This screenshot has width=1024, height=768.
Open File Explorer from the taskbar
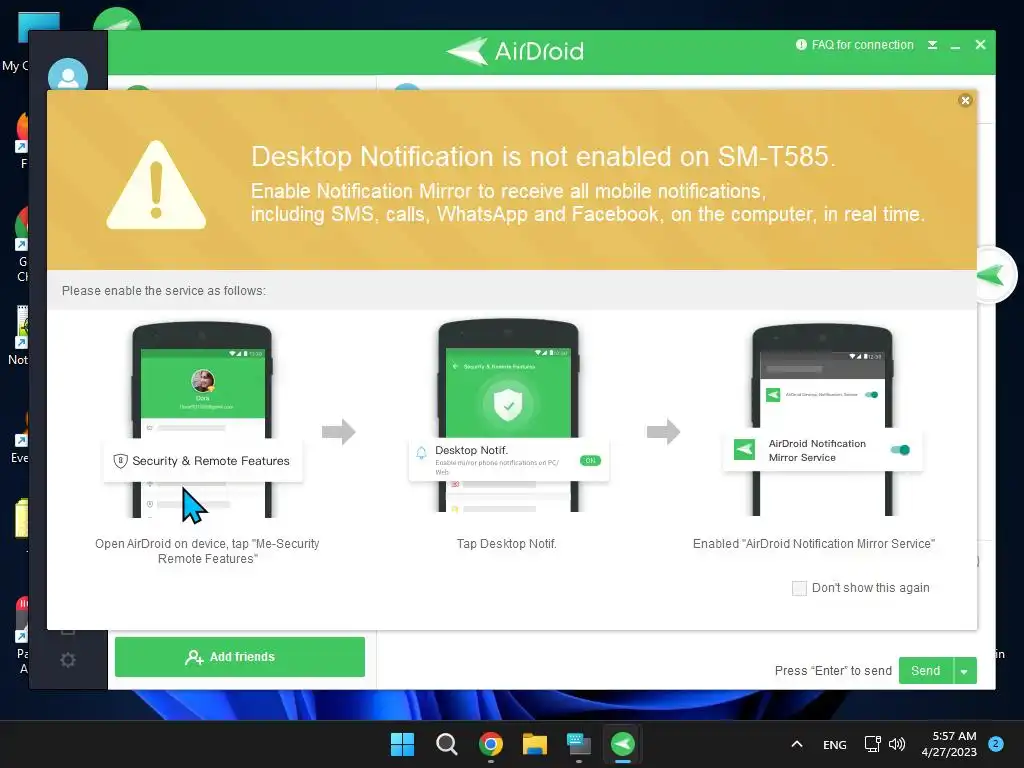pos(535,744)
